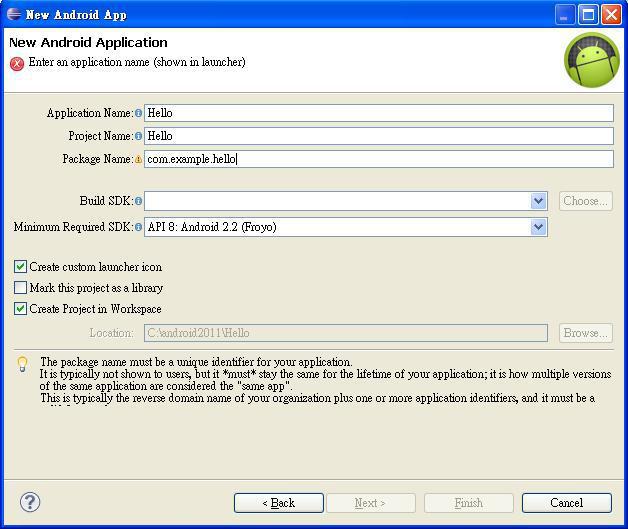
Task: Click Eclipse icon in title bar
Action: (x=14, y=14)
